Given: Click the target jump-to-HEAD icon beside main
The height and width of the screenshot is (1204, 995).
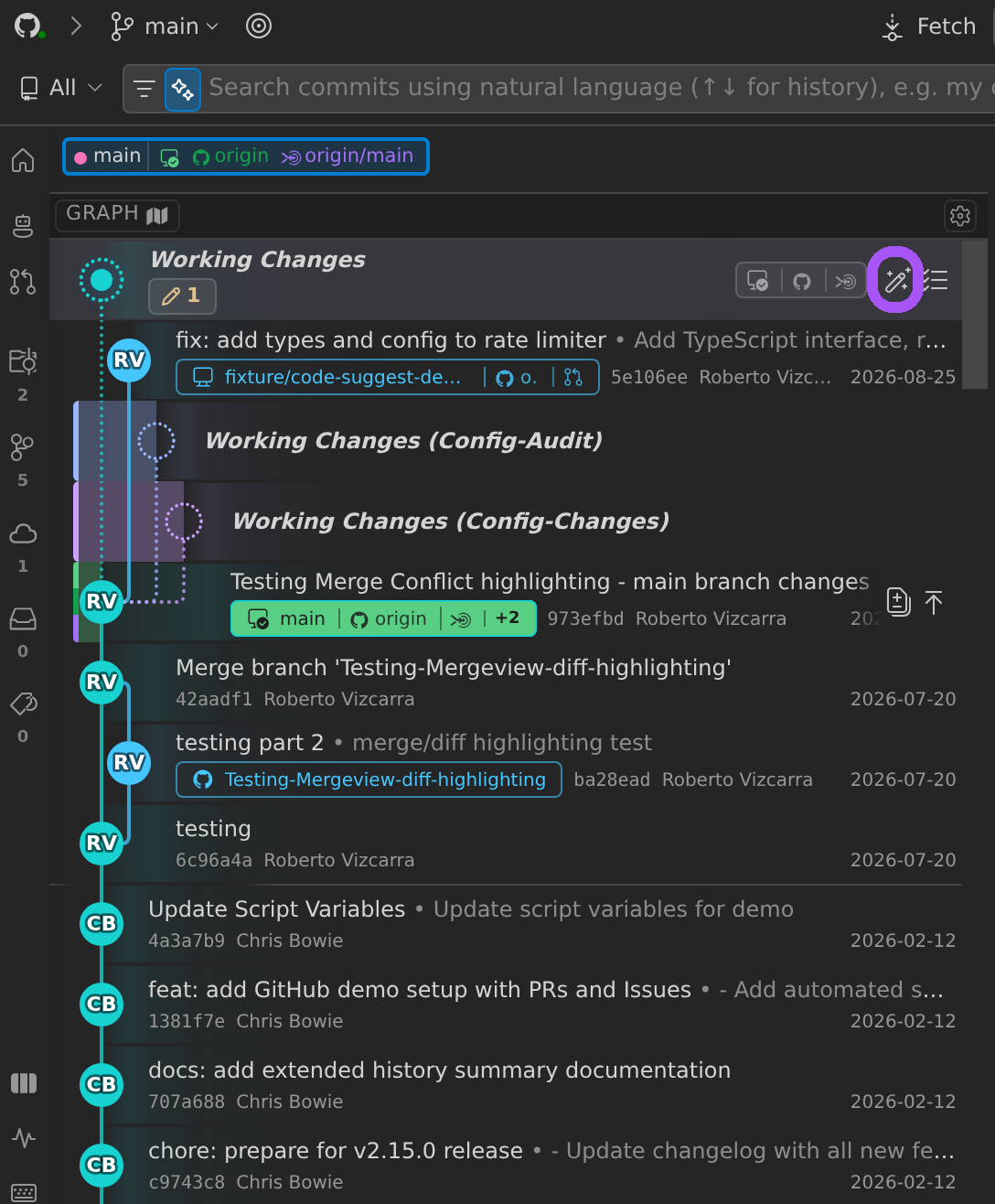Looking at the screenshot, I should [259, 27].
